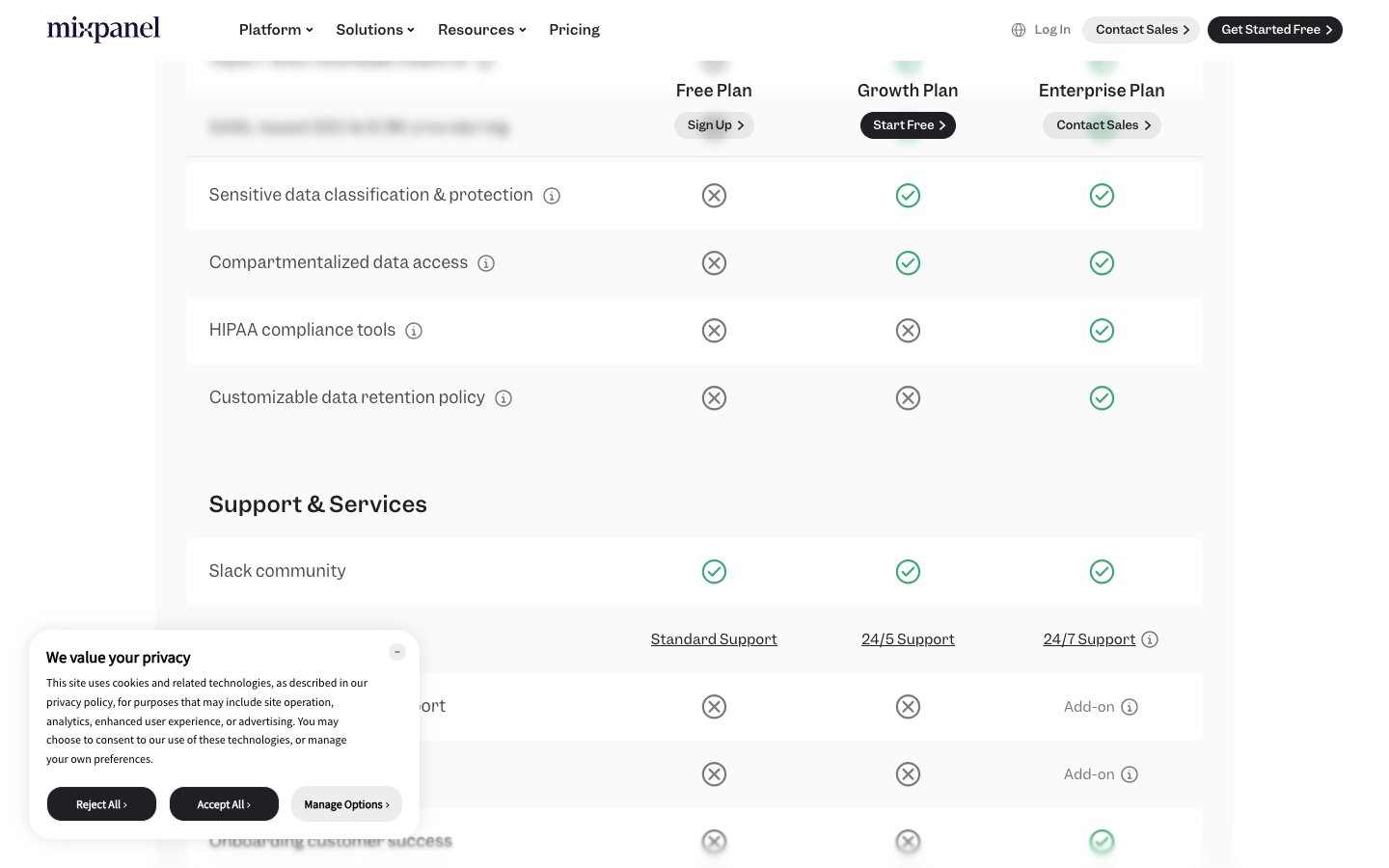Show info for Customizable data retention policy

pos(504,398)
